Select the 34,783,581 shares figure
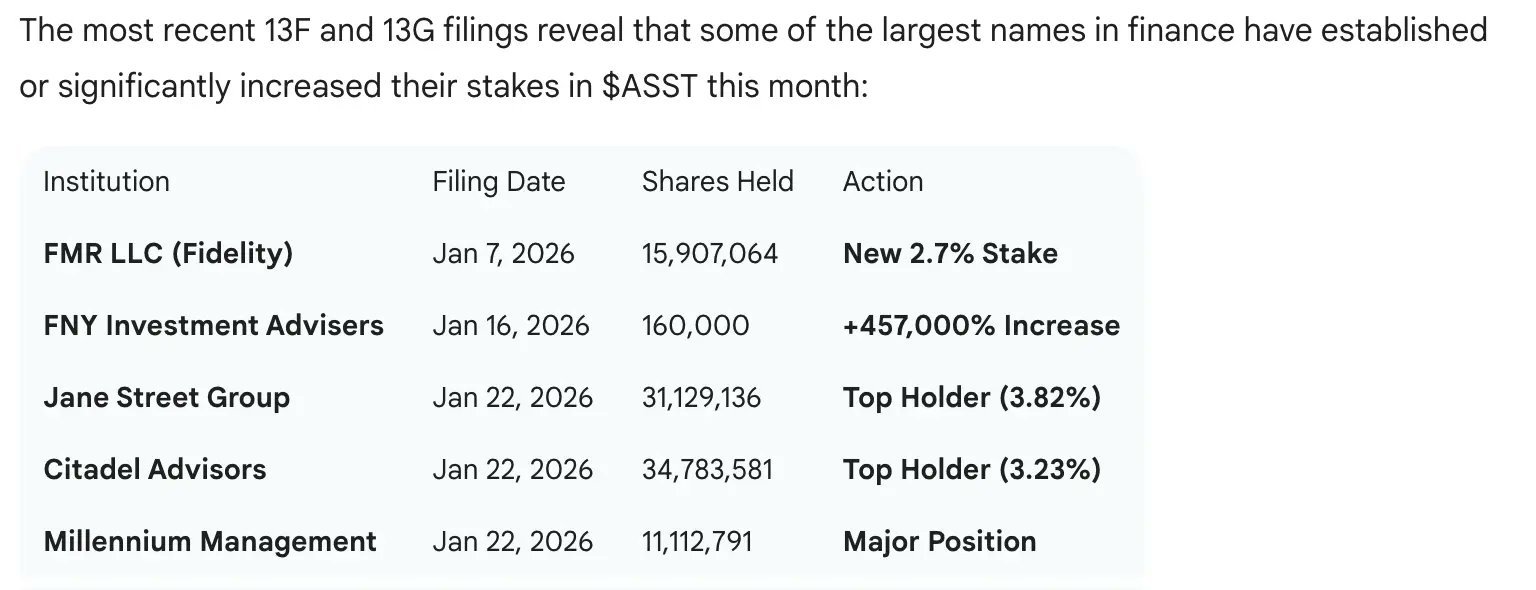Image resolution: width=1536 pixels, height=590 pixels. (707, 470)
